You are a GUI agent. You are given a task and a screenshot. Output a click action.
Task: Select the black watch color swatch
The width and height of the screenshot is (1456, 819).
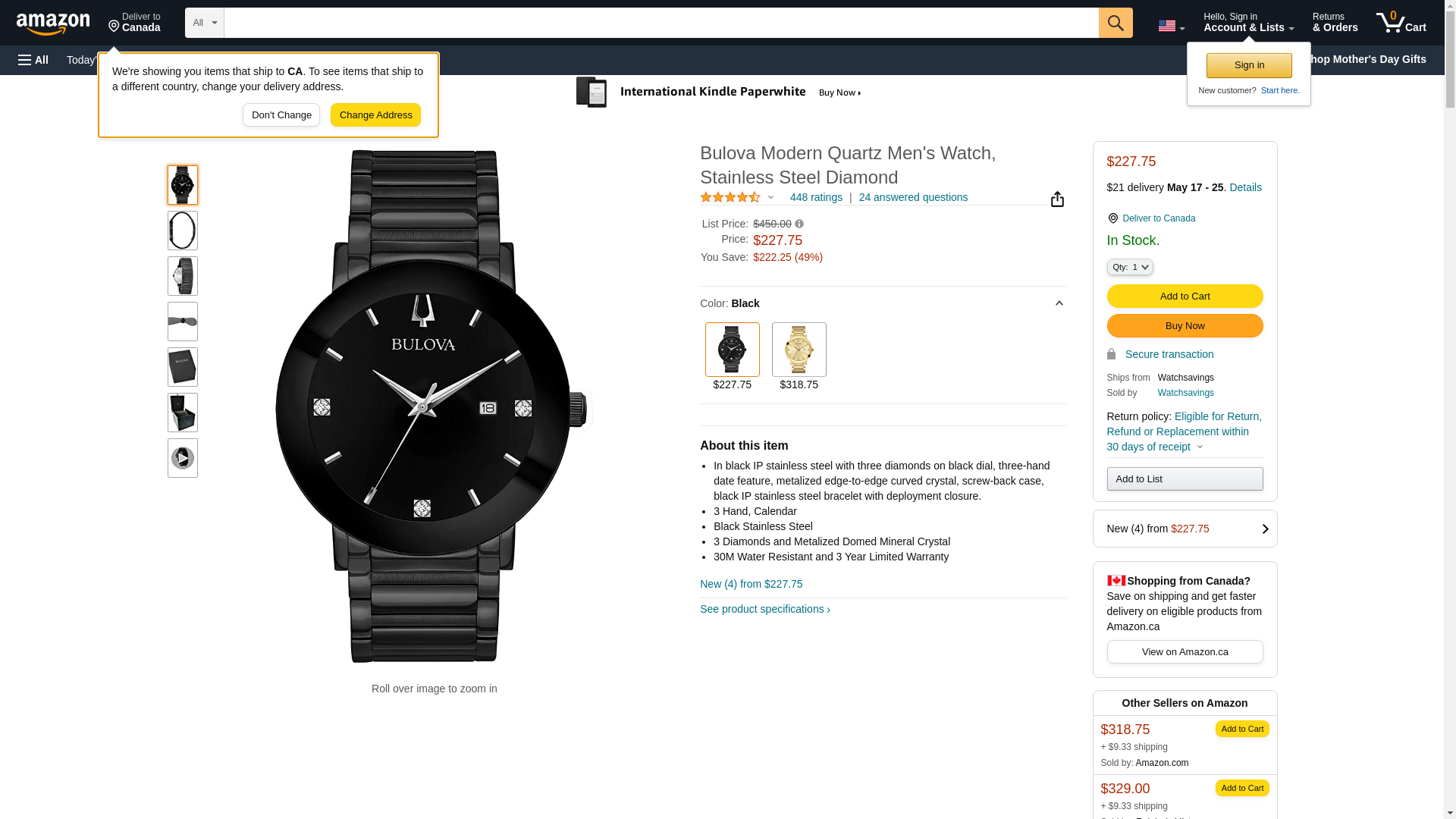point(732,350)
